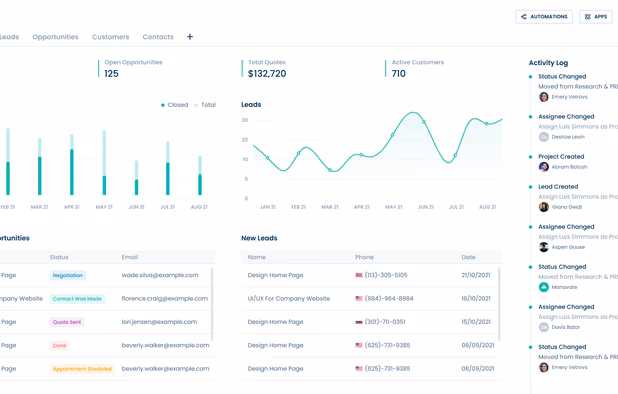
Task: Click the New Leads table scrollbar
Action: [x=499, y=304]
